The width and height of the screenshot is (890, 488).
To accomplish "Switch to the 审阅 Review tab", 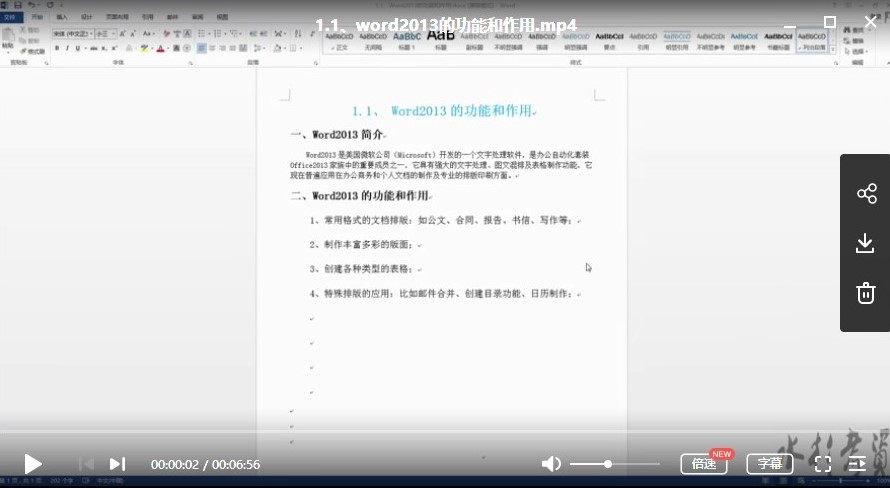I will (x=198, y=17).
